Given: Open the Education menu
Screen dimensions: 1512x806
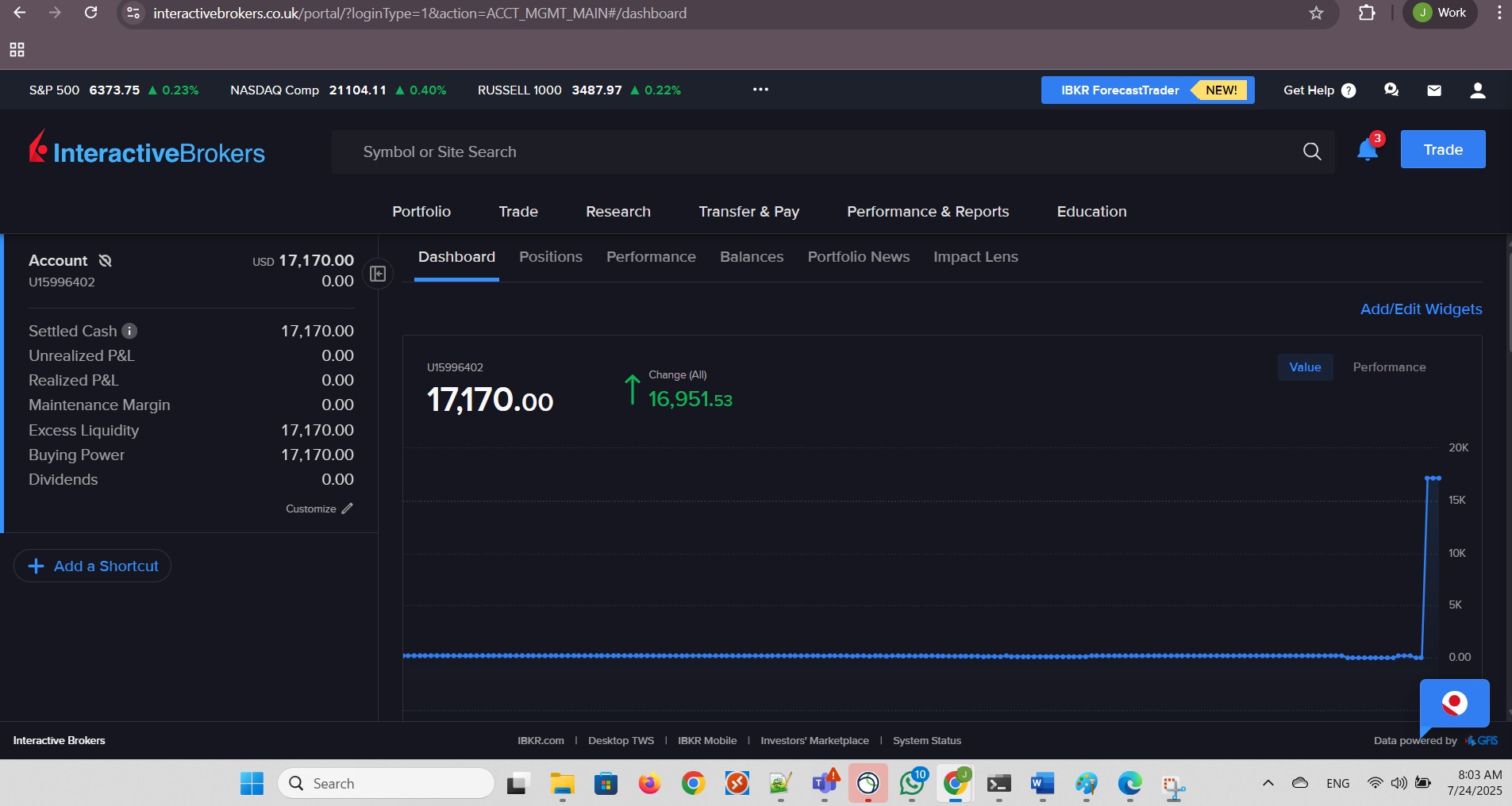Looking at the screenshot, I should point(1091,212).
